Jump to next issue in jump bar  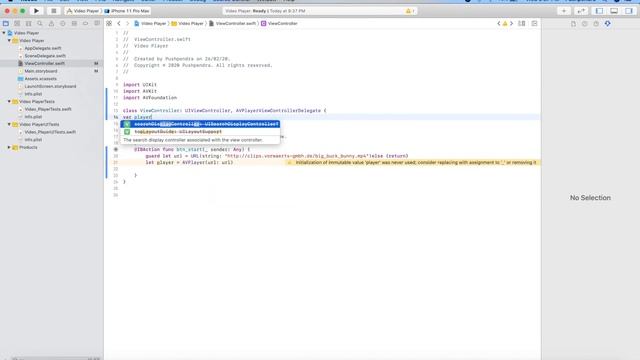click(x=511, y=24)
